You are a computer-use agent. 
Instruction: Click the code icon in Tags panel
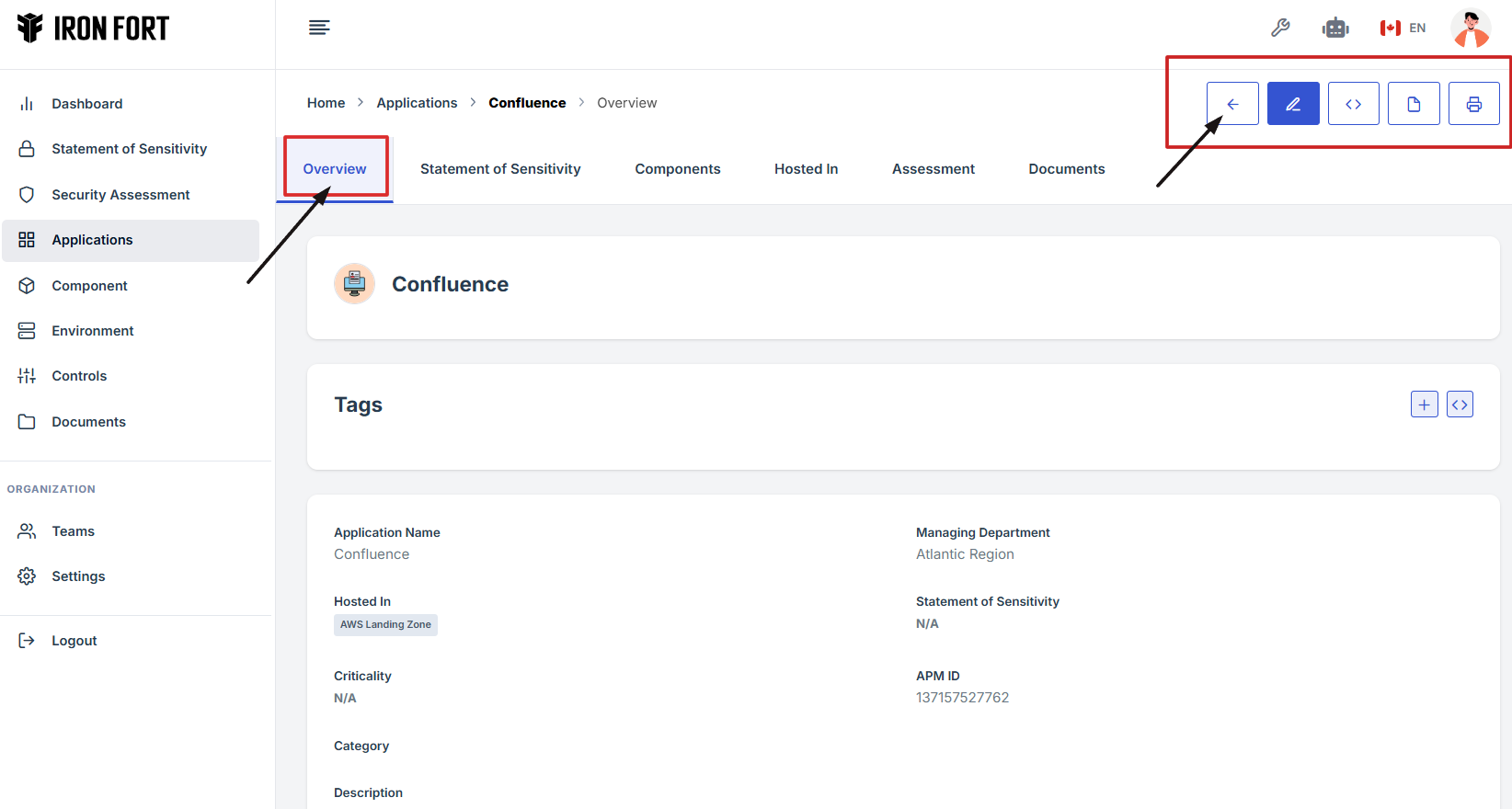pos(1460,404)
